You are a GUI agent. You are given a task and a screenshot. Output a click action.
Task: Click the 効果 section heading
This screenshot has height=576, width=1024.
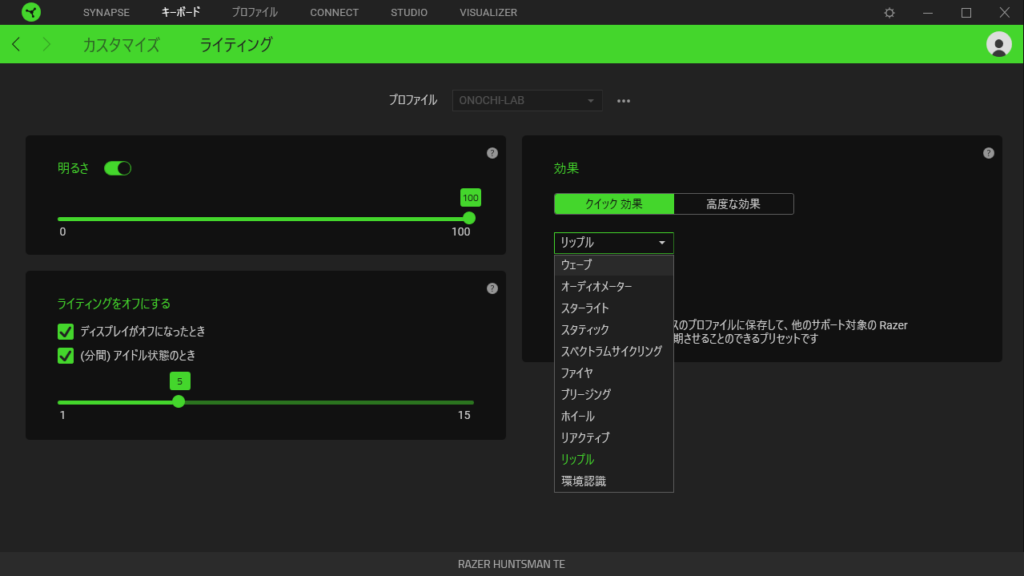[566, 168]
